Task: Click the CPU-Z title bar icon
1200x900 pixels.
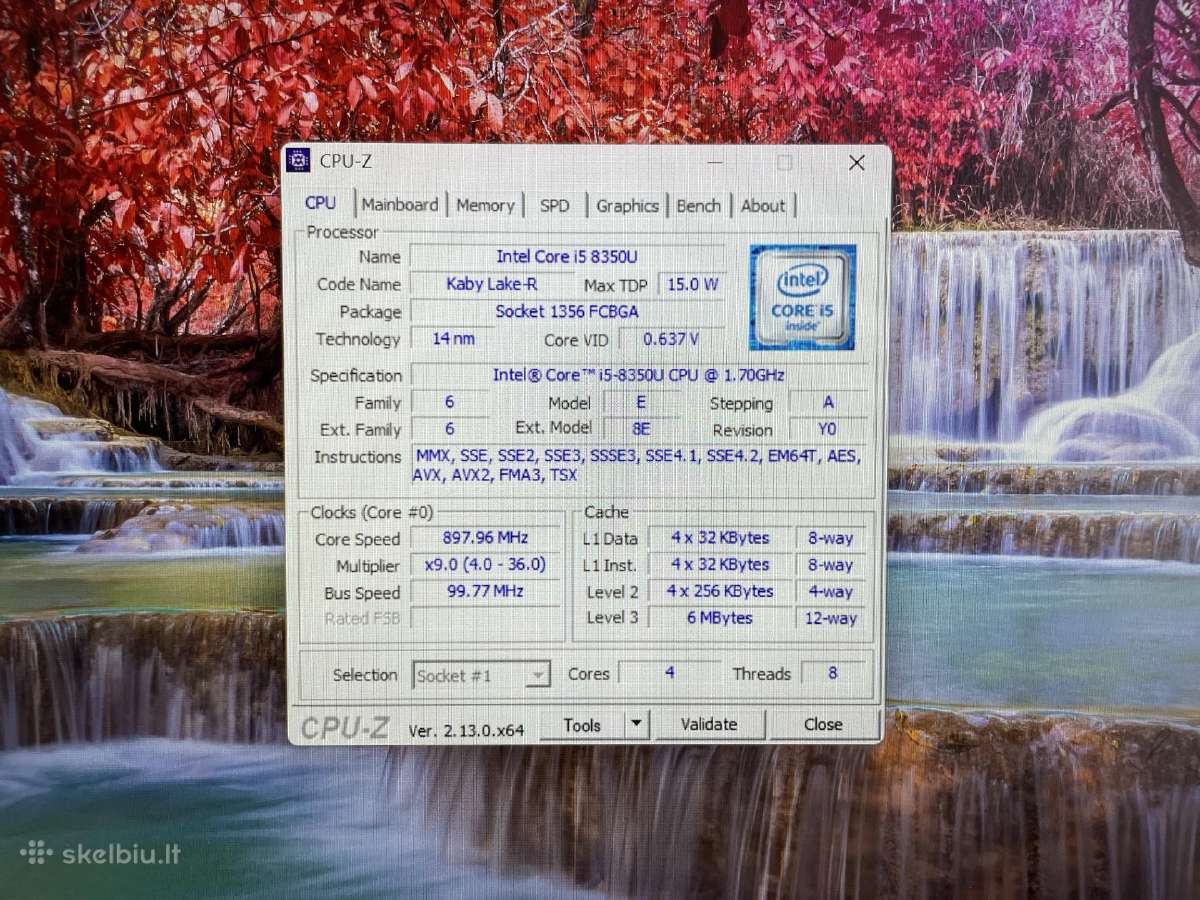Action: pos(297,160)
